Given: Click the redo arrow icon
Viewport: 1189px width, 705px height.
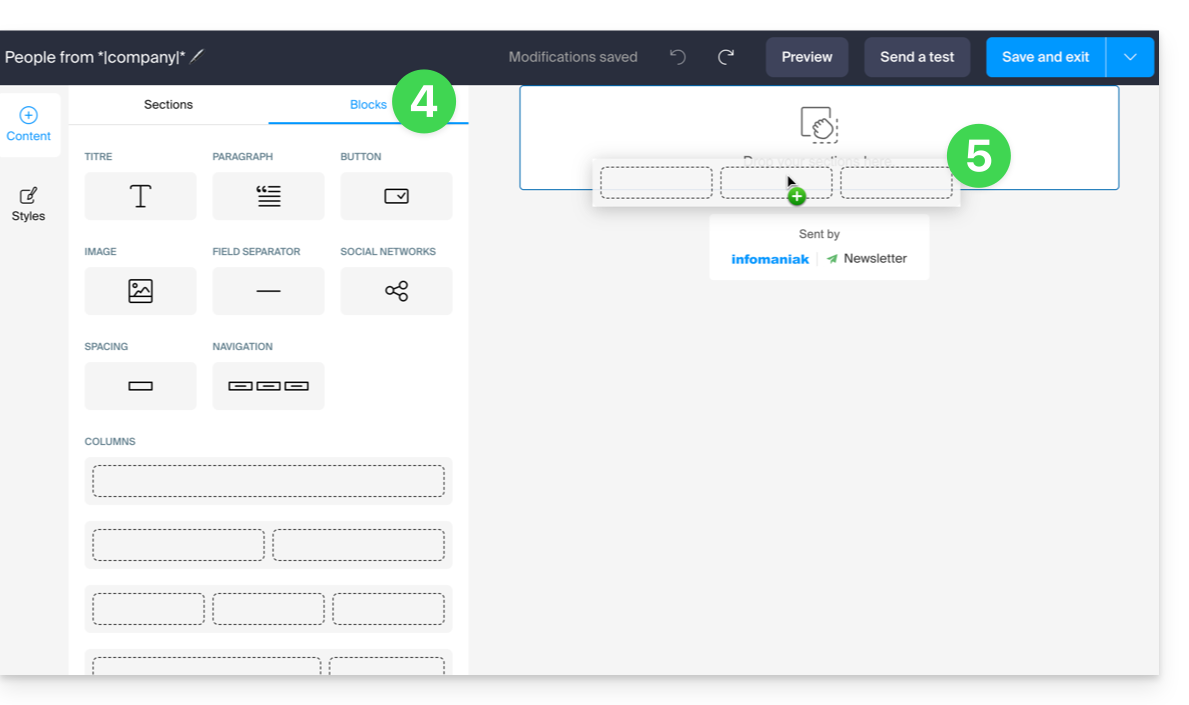Looking at the screenshot, I should click(x=726, y=57).
